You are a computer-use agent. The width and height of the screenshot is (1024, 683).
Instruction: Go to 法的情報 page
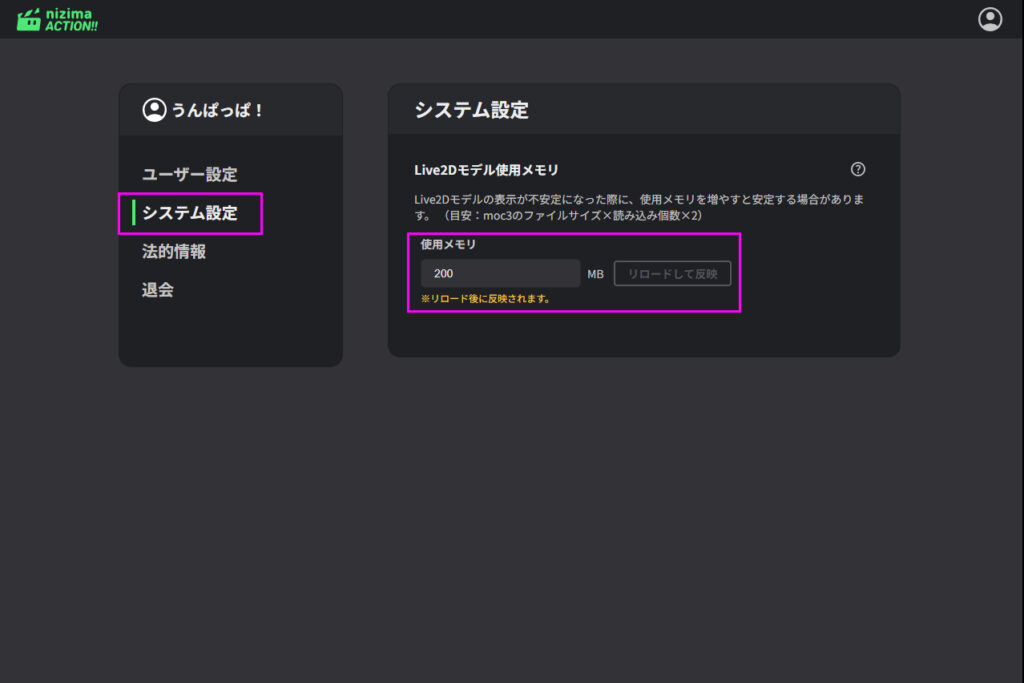[x=174, y=252]
